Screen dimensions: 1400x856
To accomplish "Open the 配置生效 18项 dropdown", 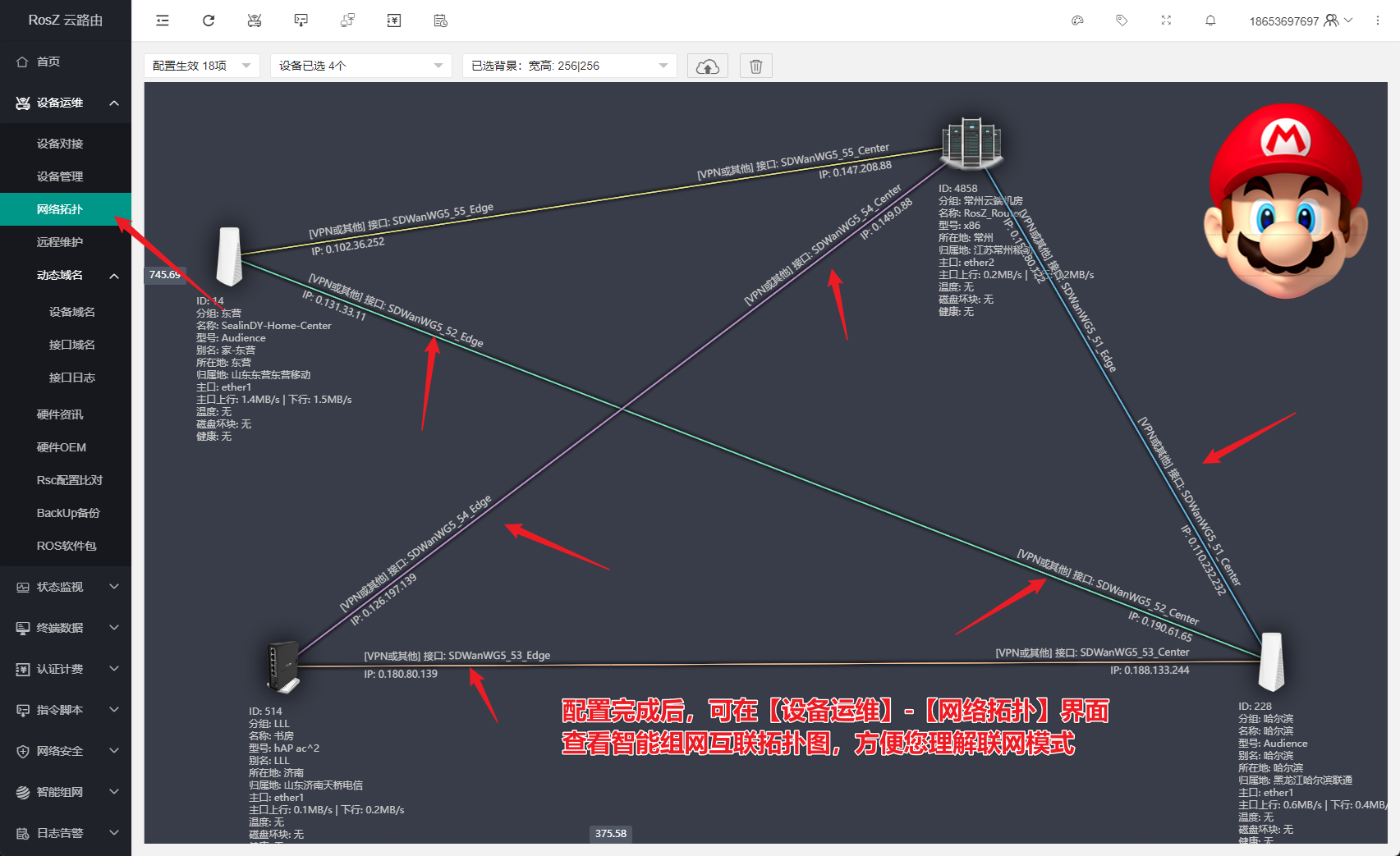I will (201, 66).
